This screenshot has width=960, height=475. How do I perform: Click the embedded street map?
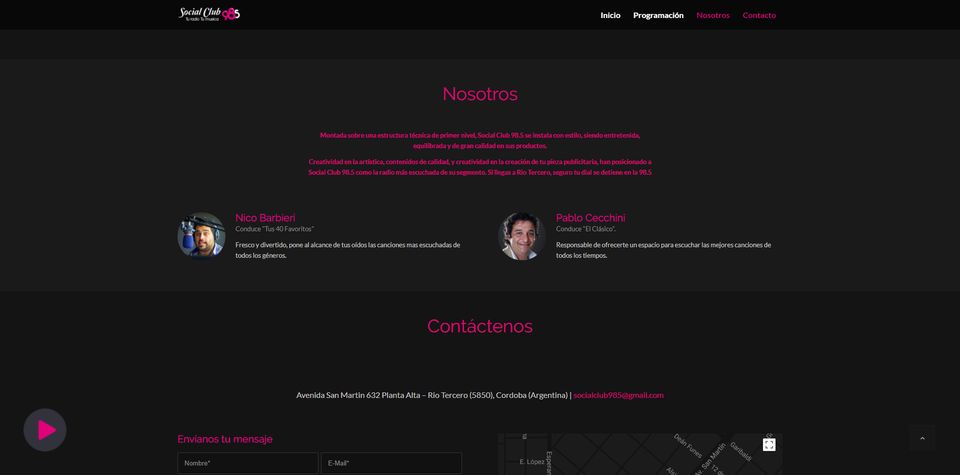(x=640, y=454)
